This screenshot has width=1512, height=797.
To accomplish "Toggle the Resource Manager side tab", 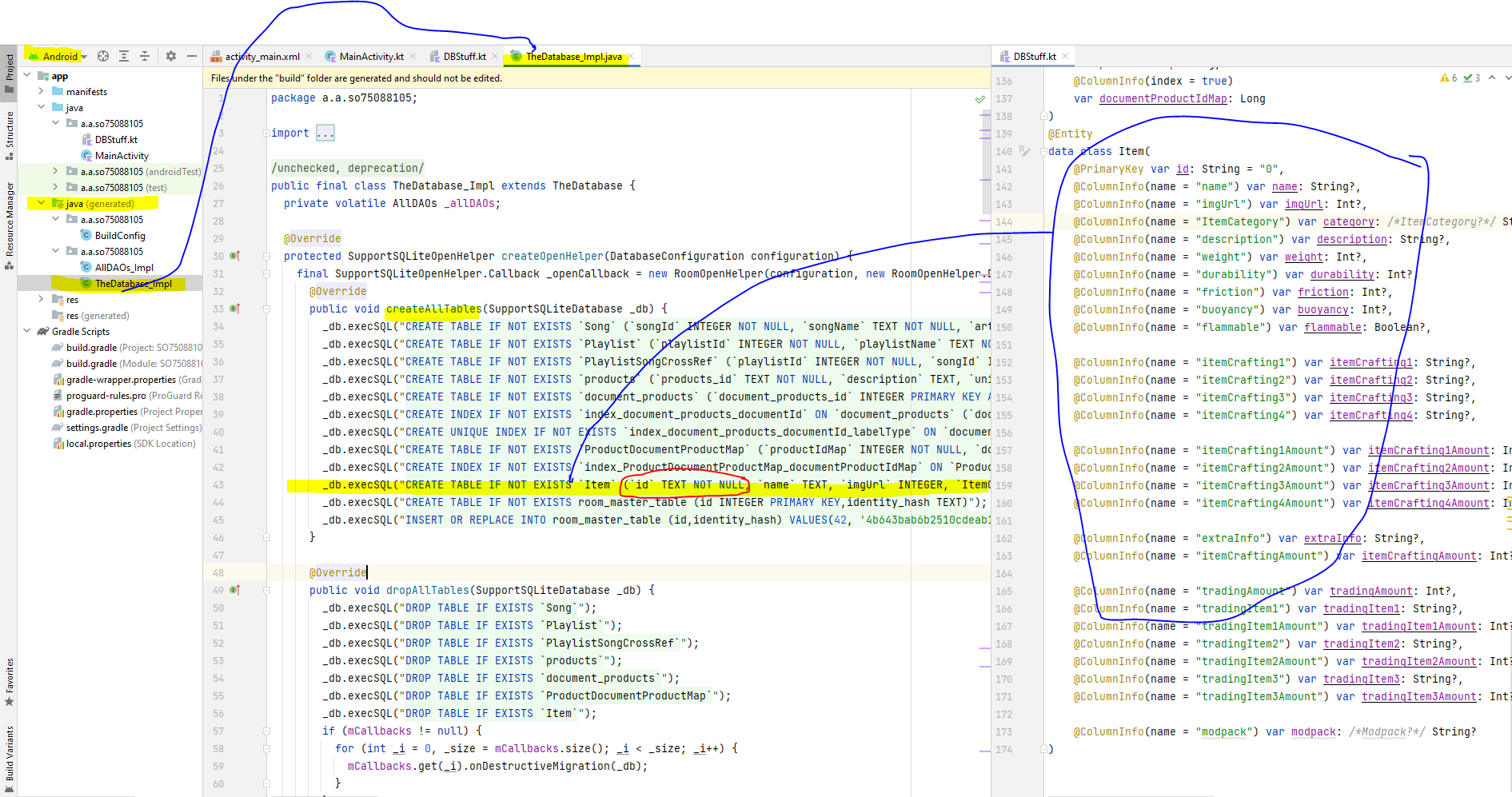I will click(x=9, y=225).
